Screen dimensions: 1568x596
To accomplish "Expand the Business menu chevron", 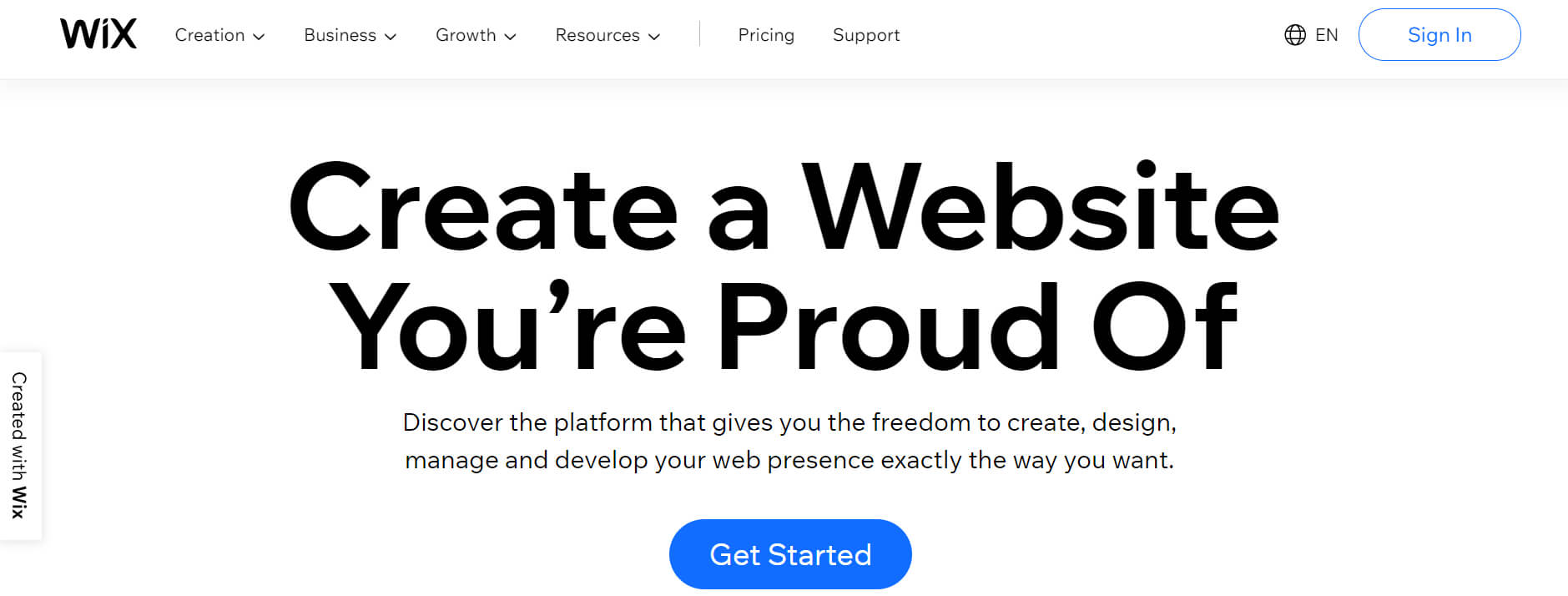I will (391, 37).
